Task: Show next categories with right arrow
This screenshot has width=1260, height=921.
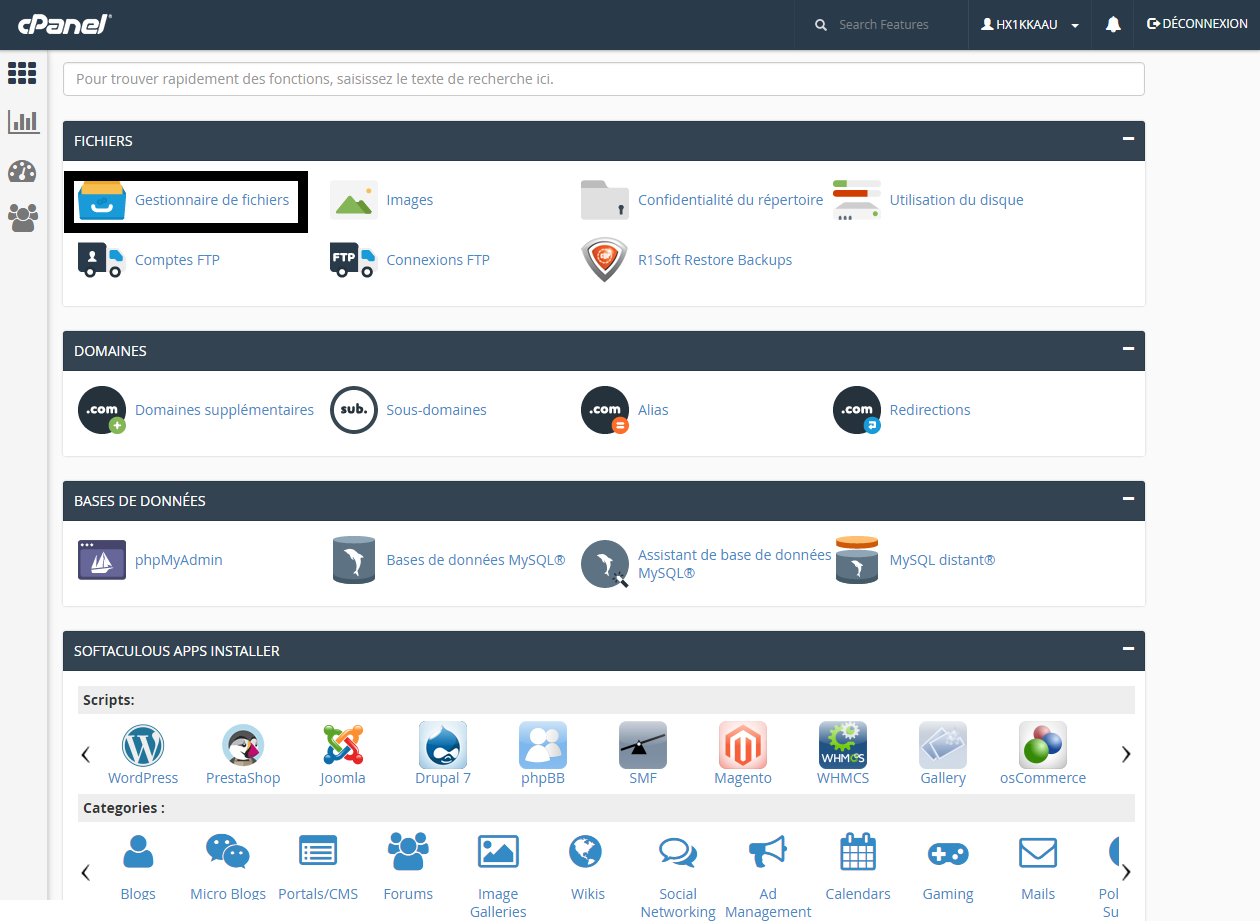Action: tap(1126, 872)
